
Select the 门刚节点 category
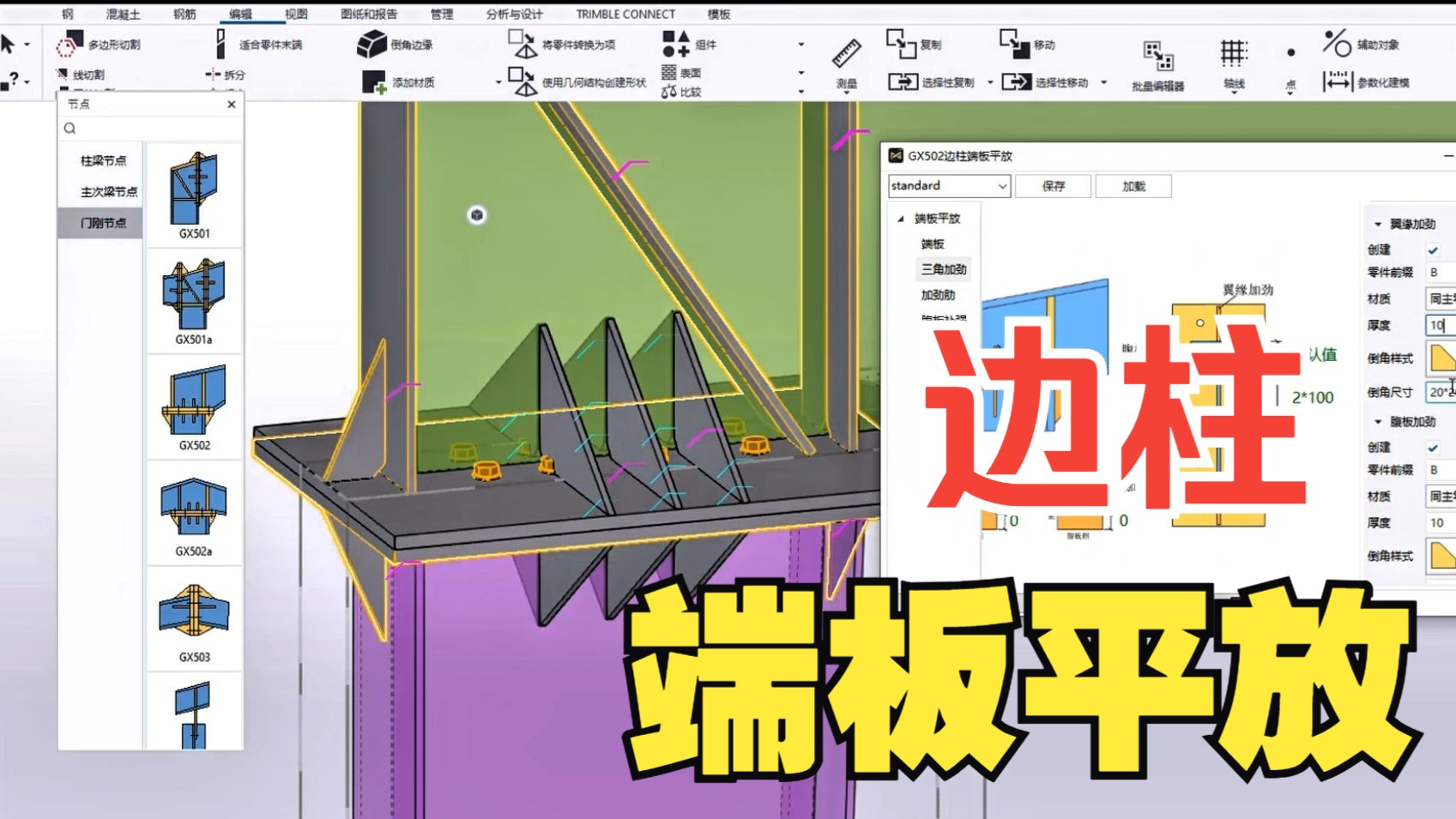[102, 222]
